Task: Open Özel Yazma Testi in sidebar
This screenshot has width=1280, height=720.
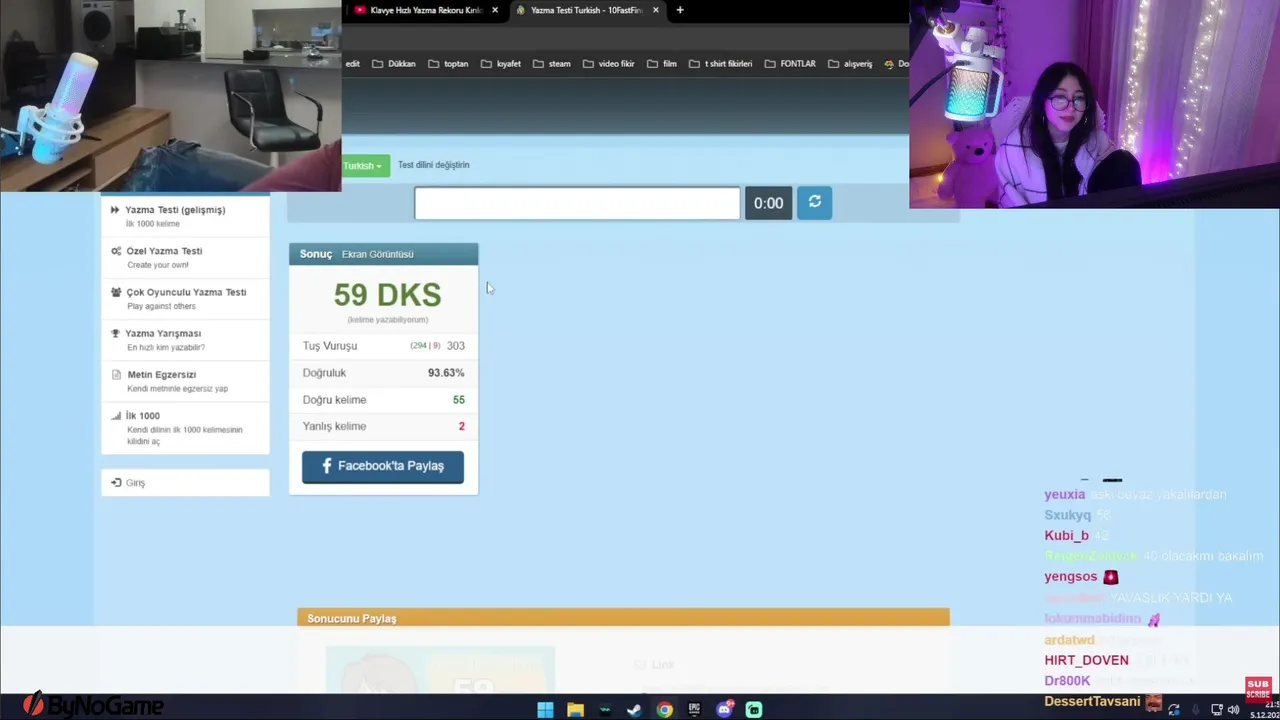Action: click(x=185, y=257)
